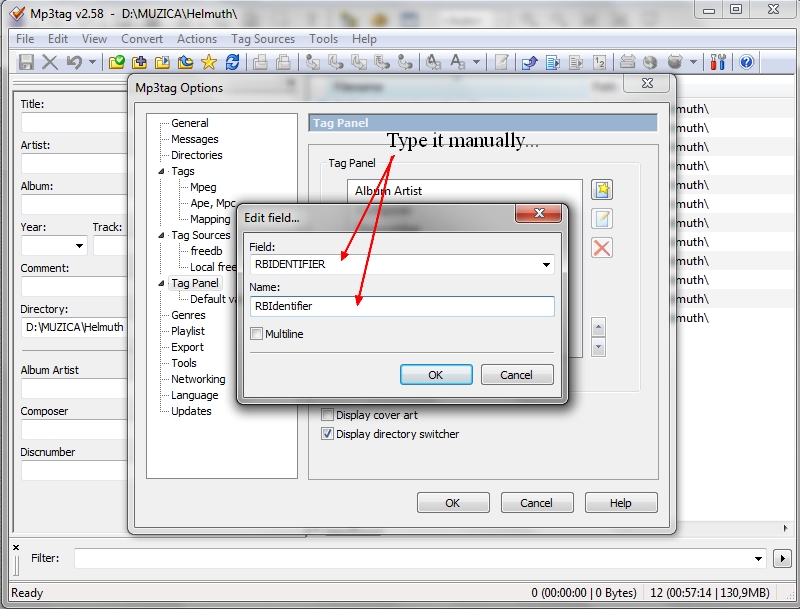Click the Tag to Filename toolbar icon
The height and width of the screenshot is (609, 800).
point(312,62)
